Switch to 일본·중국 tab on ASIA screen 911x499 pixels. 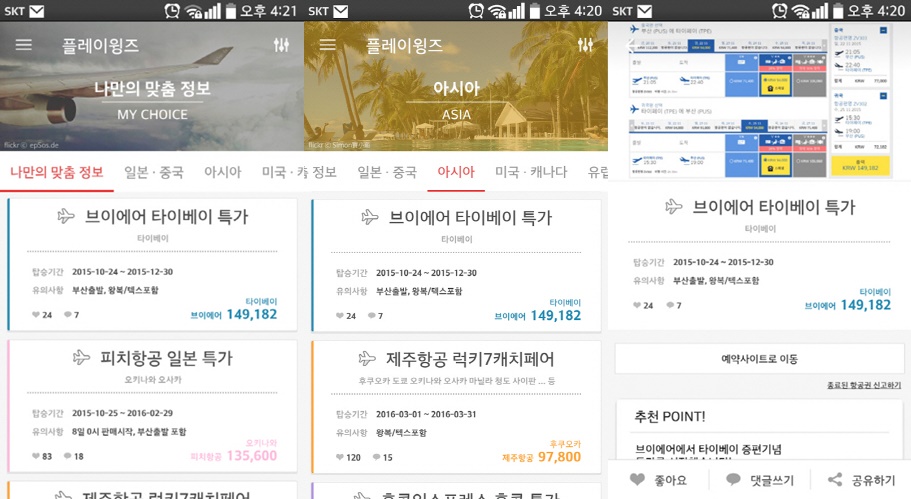(x=387, y=172)
